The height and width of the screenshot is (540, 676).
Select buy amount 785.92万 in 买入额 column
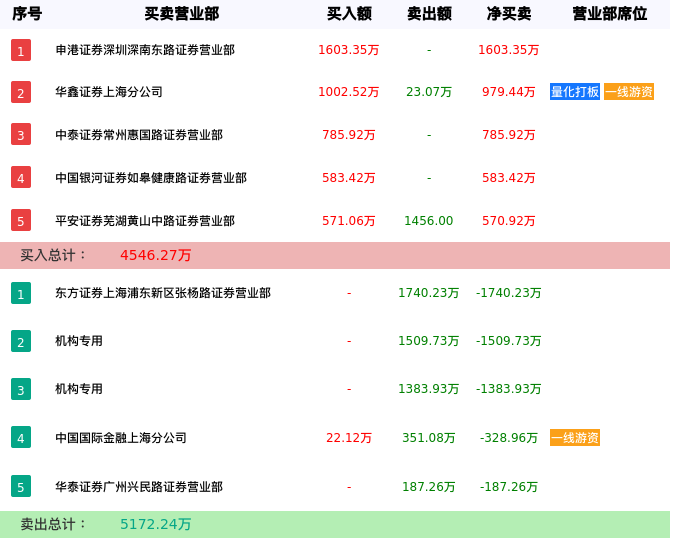349,135
